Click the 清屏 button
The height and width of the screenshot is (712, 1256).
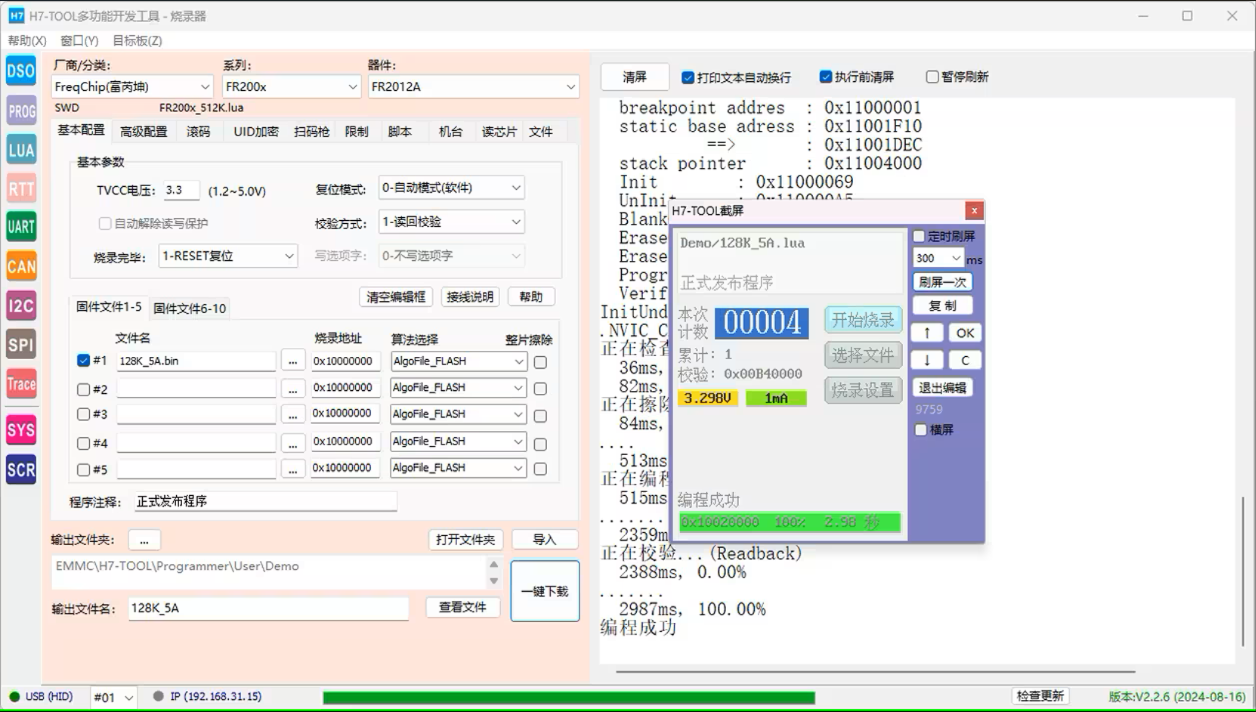click(635, 77)
